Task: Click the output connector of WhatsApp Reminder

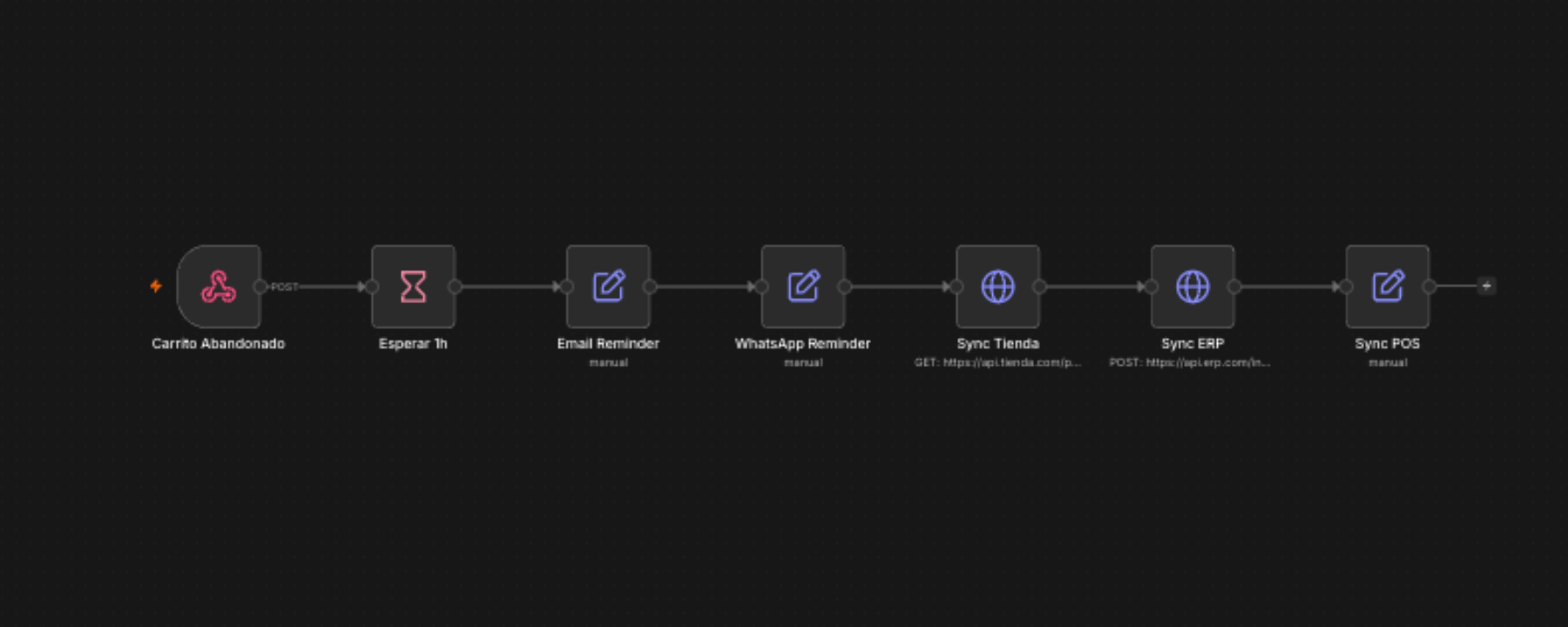Action: [x=845, y=287]
